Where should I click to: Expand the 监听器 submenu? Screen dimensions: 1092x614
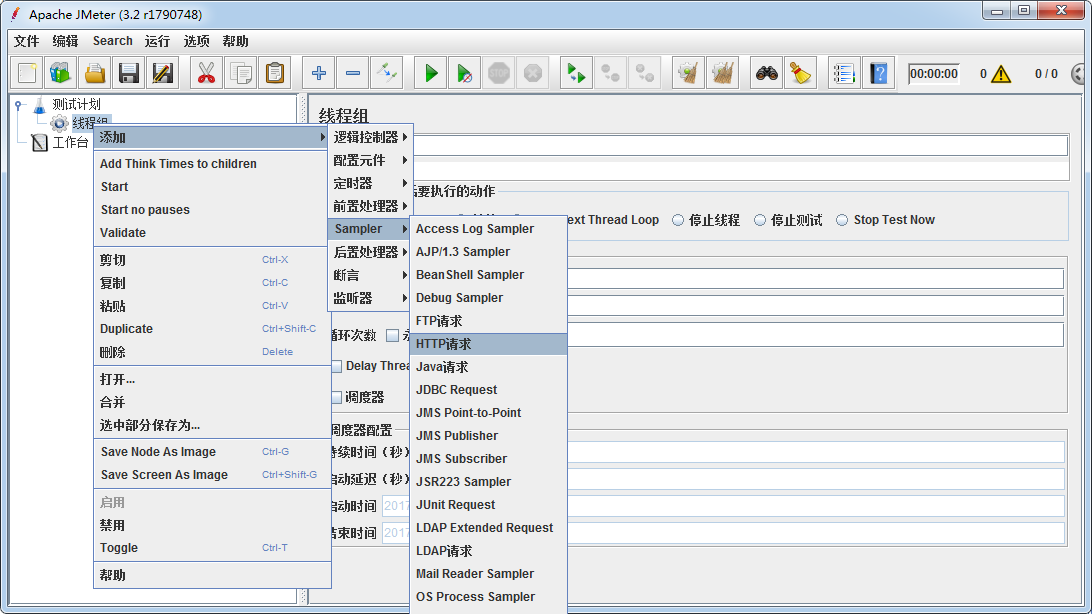[369, 298]
